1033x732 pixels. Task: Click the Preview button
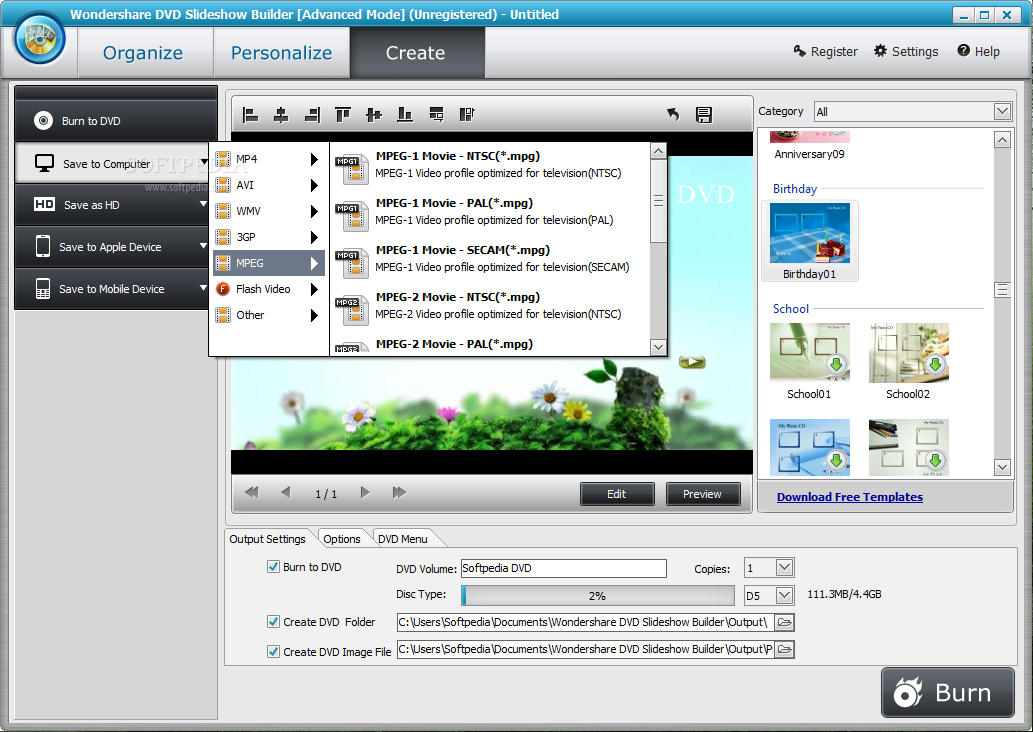click(x=703, y=493)
